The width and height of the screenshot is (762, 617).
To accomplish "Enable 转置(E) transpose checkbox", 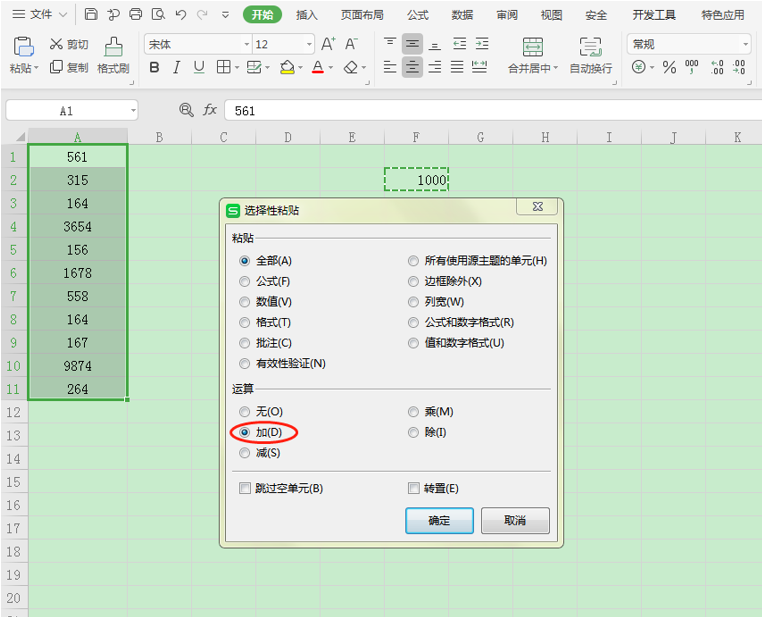I will (414, 488).
